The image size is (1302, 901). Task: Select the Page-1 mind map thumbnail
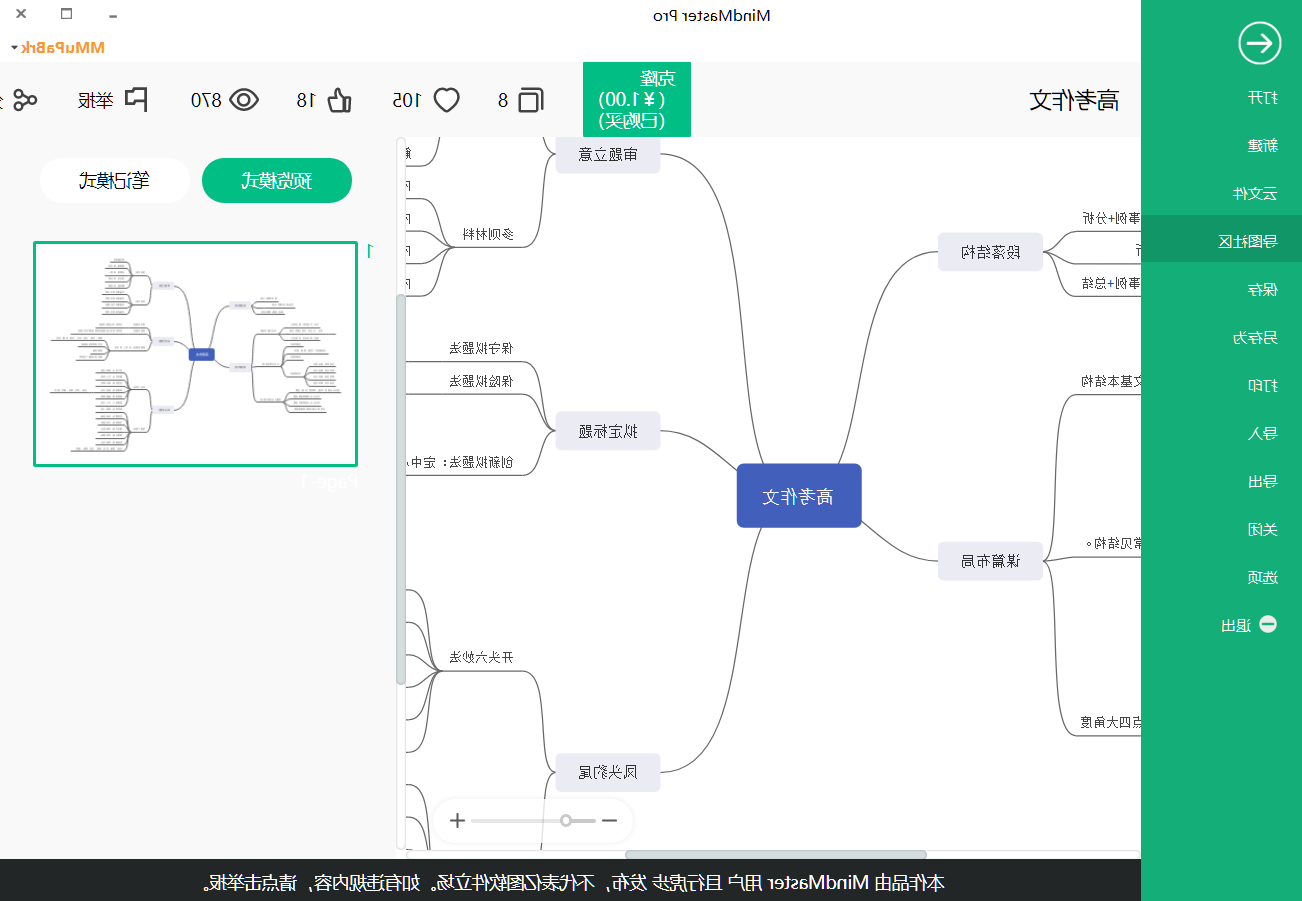[x=195, y=354]
